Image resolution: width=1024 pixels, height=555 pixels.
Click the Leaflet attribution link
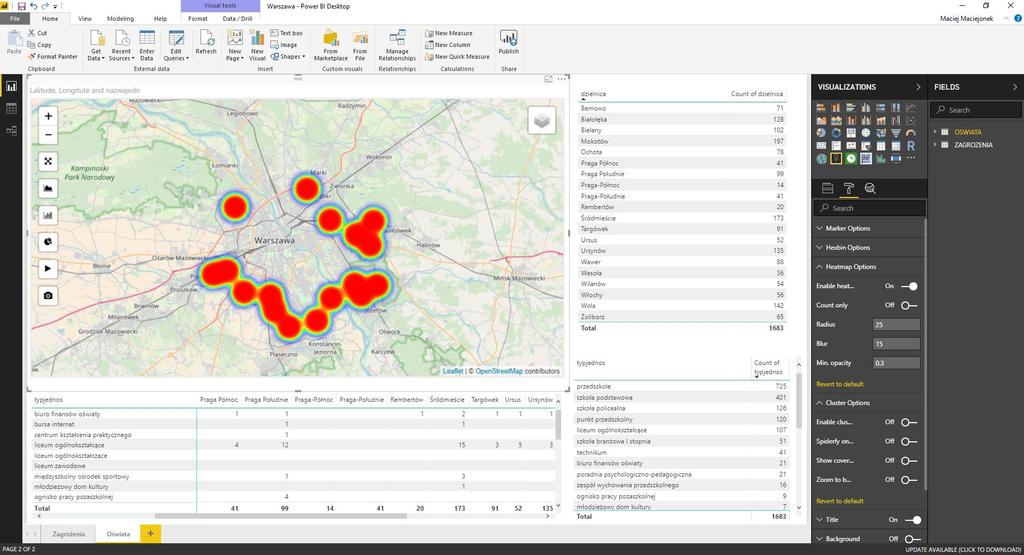tap(453, 371)
